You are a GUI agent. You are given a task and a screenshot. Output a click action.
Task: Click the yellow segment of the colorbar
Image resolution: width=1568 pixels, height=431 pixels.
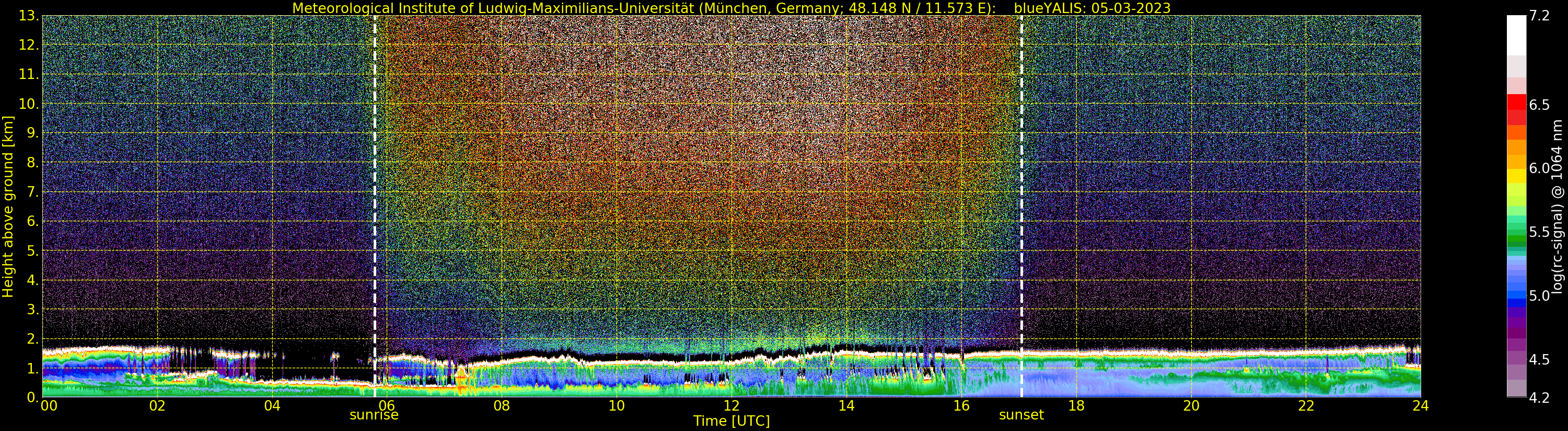(x=1516, y=176)
